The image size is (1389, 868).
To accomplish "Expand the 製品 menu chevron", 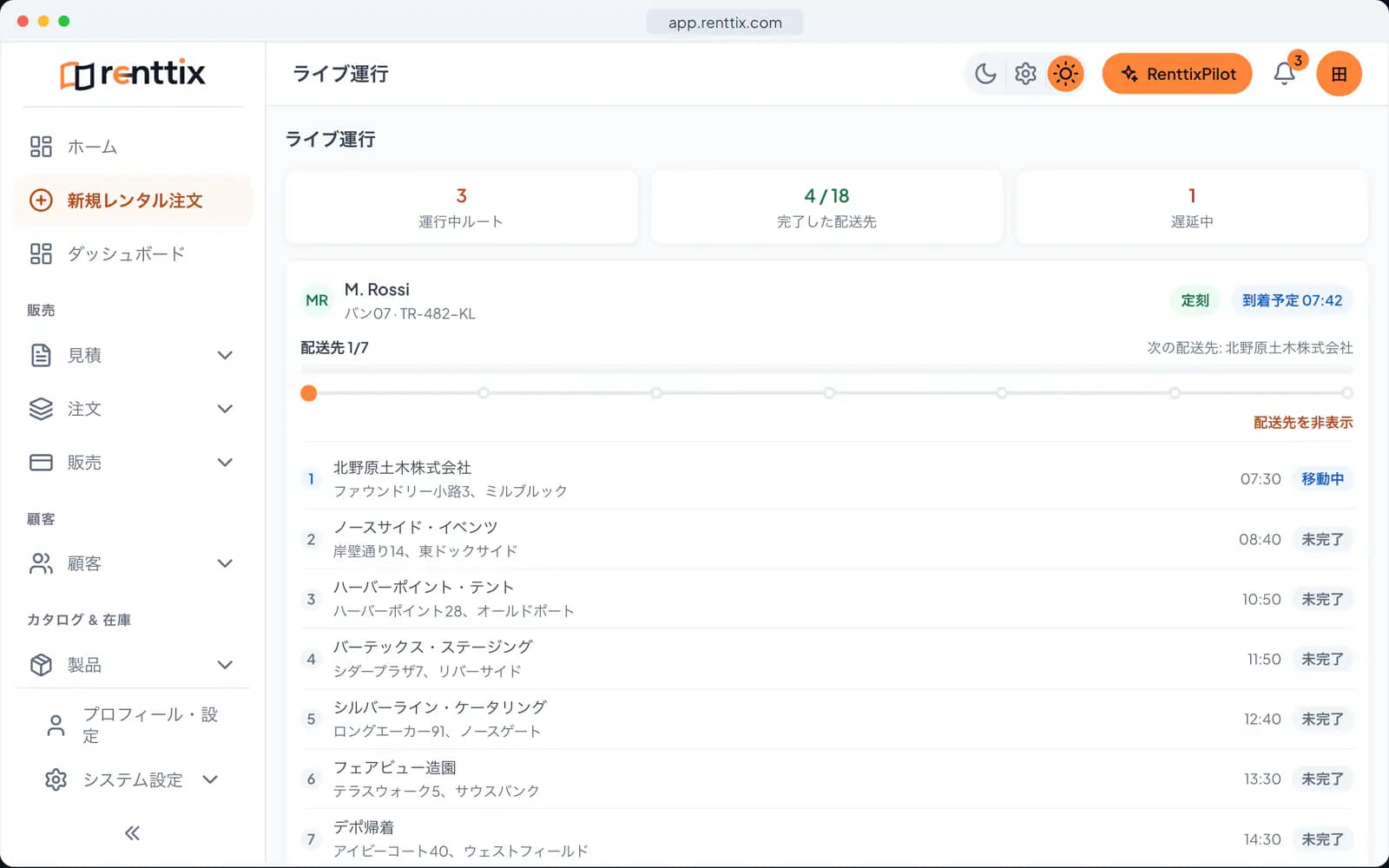I will pyautogui.click(x=225, y=665).
